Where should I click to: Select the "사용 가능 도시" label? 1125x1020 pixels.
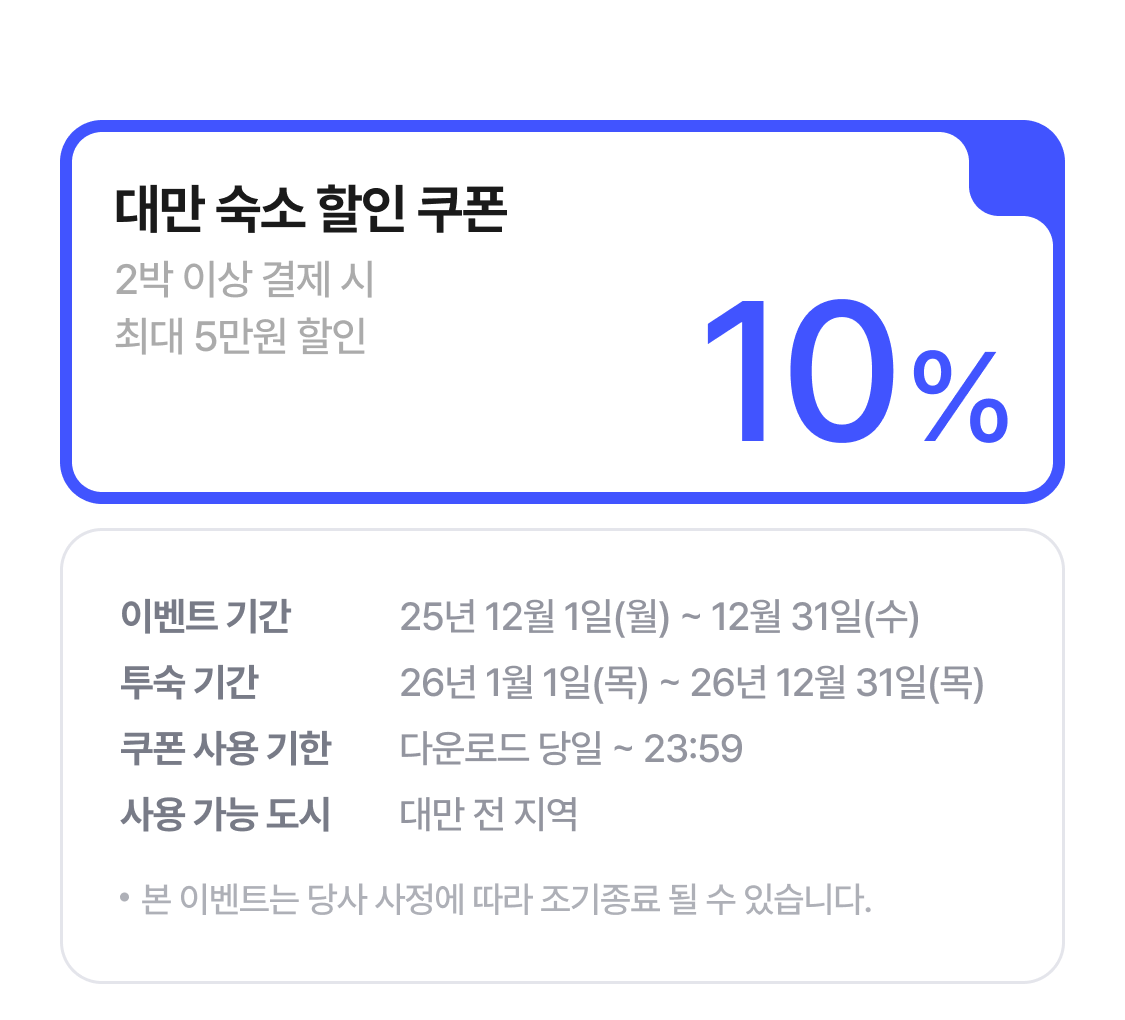tap(225, 815)
